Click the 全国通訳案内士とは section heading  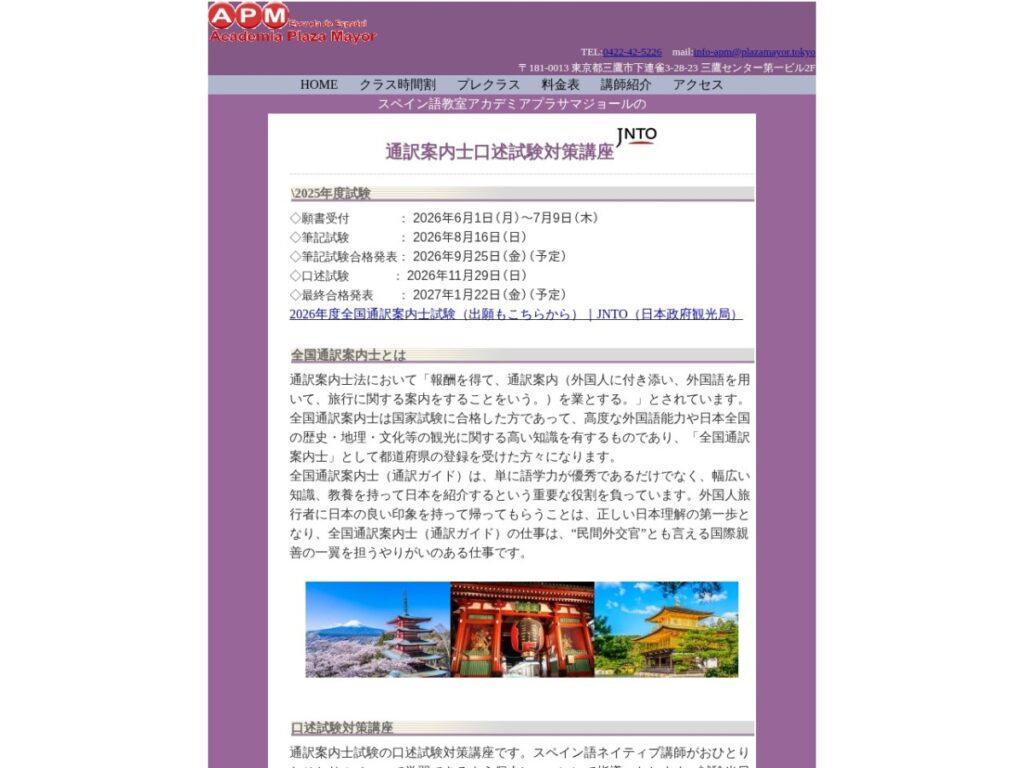click(x=522, y=355)
